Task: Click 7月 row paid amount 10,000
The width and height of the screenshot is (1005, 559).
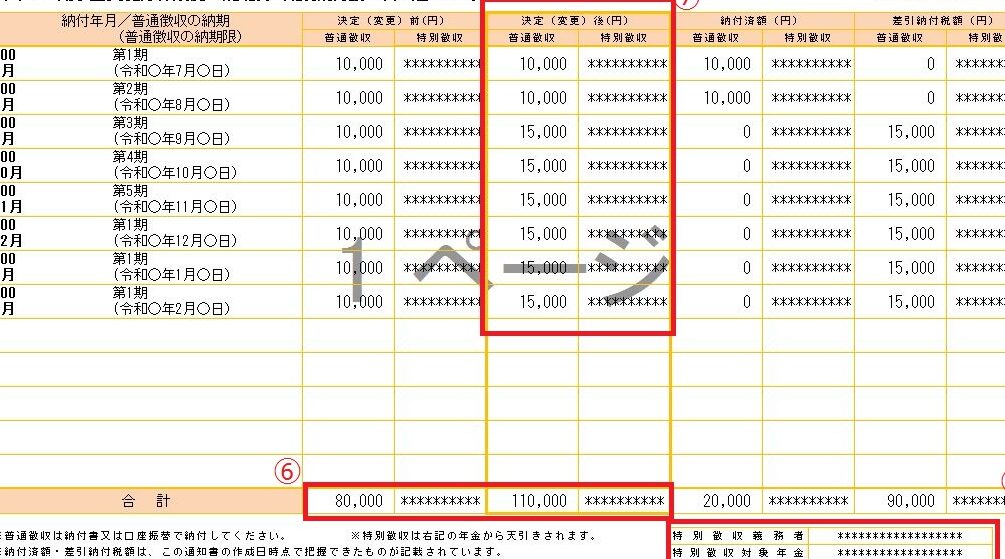Action: coord(727,64)
